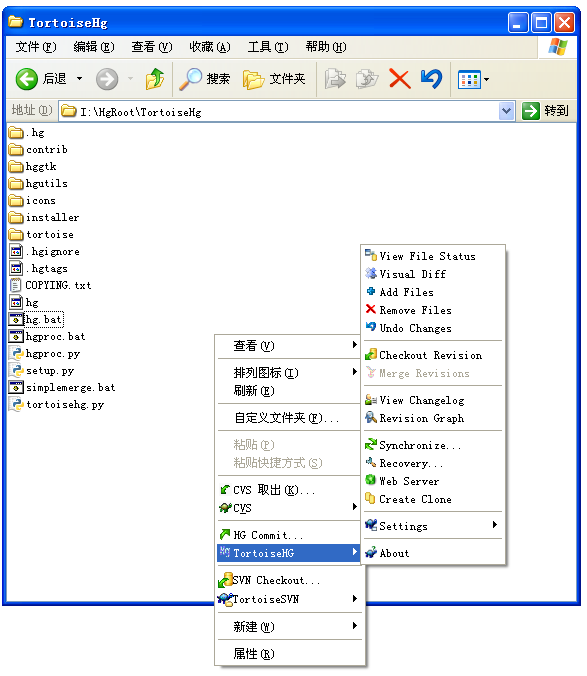This screenshot has height=676, width=587.
Task: Choose Add Files with the plus icon
Action: point(433,292)
